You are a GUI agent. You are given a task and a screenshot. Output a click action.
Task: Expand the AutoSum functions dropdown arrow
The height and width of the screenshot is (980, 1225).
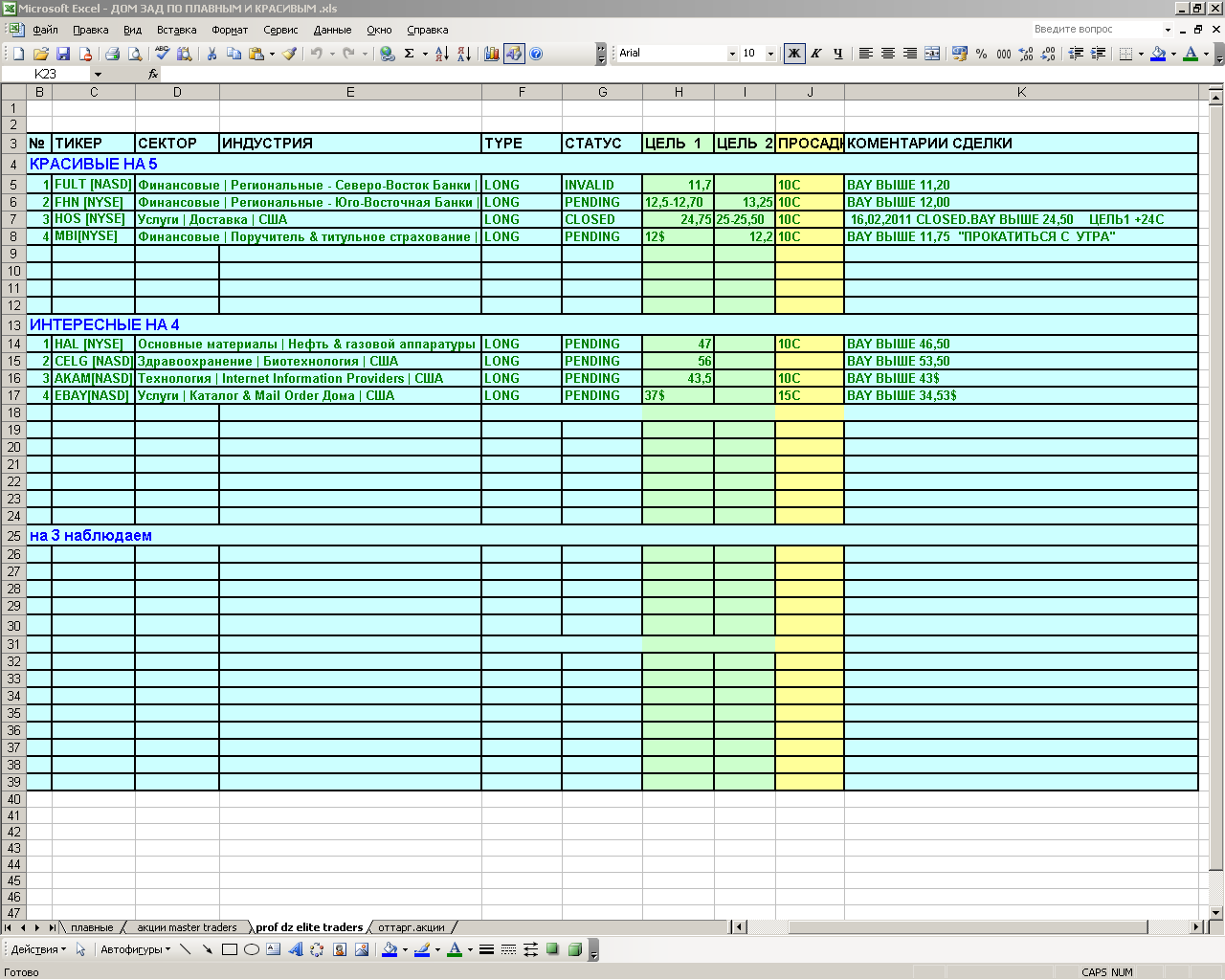(x=425, y=54)
